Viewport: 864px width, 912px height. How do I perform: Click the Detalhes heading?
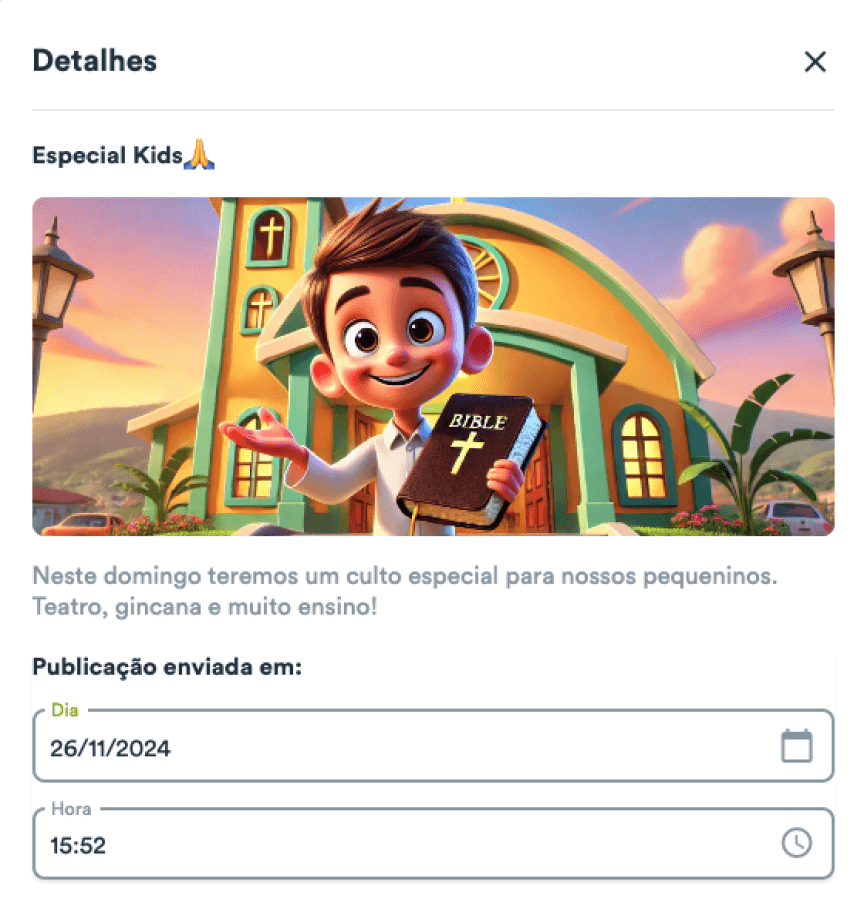tap(95, 60)
